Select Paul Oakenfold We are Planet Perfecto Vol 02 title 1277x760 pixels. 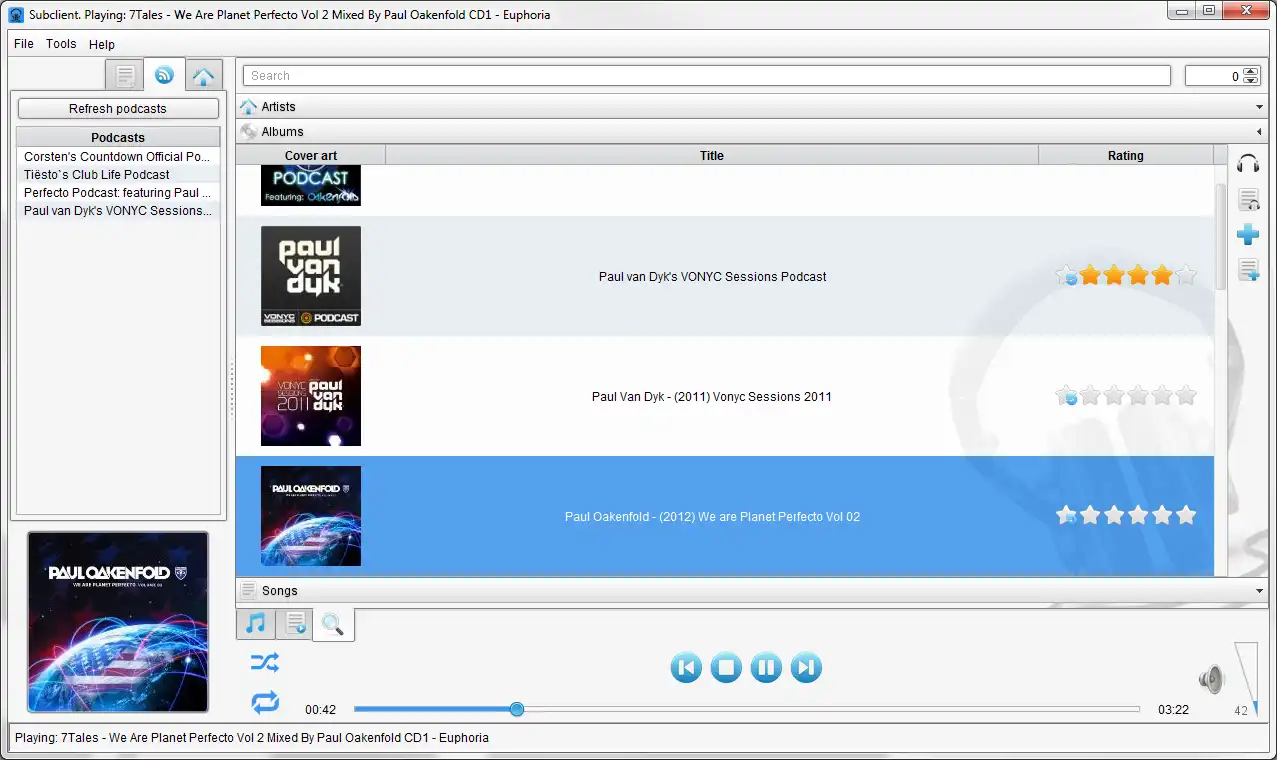coord(712,517)
